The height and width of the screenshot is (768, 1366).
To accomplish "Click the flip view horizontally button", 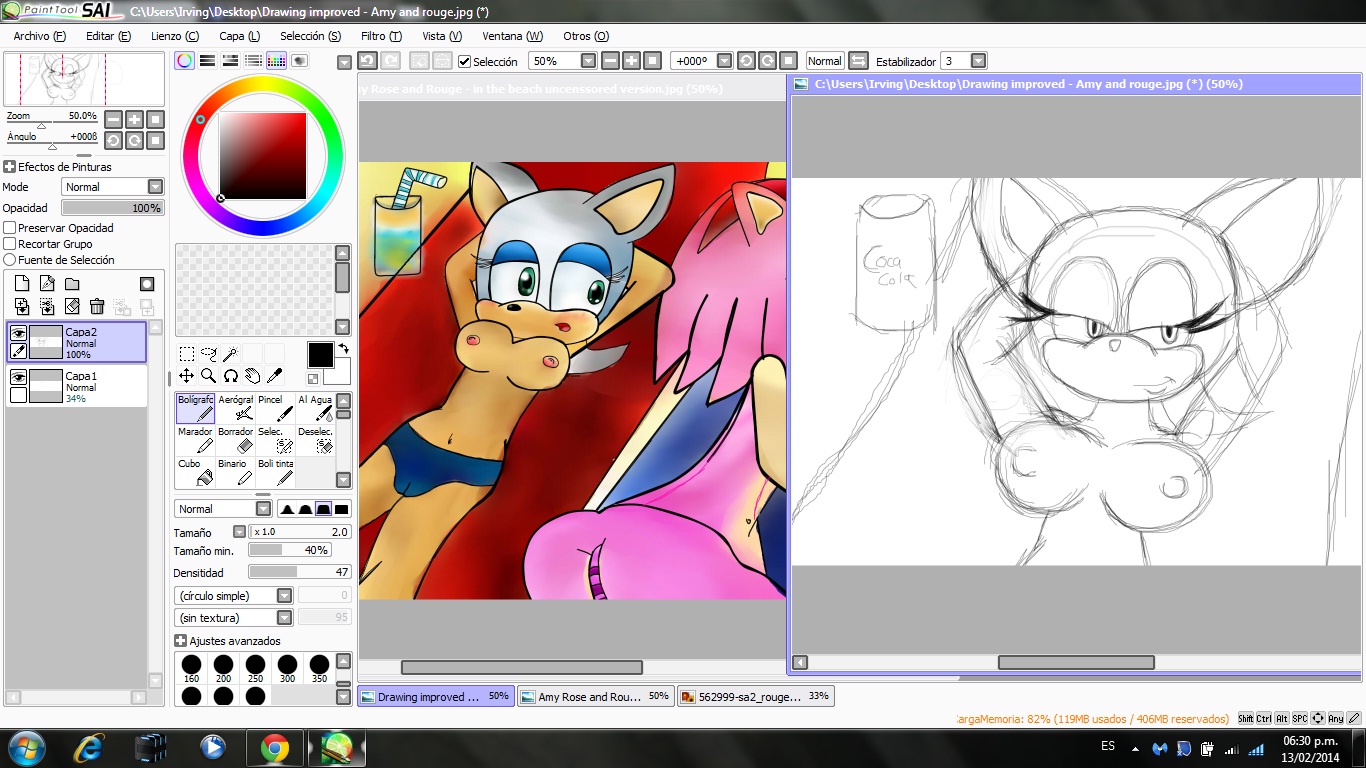I will [x=857, y=61].
